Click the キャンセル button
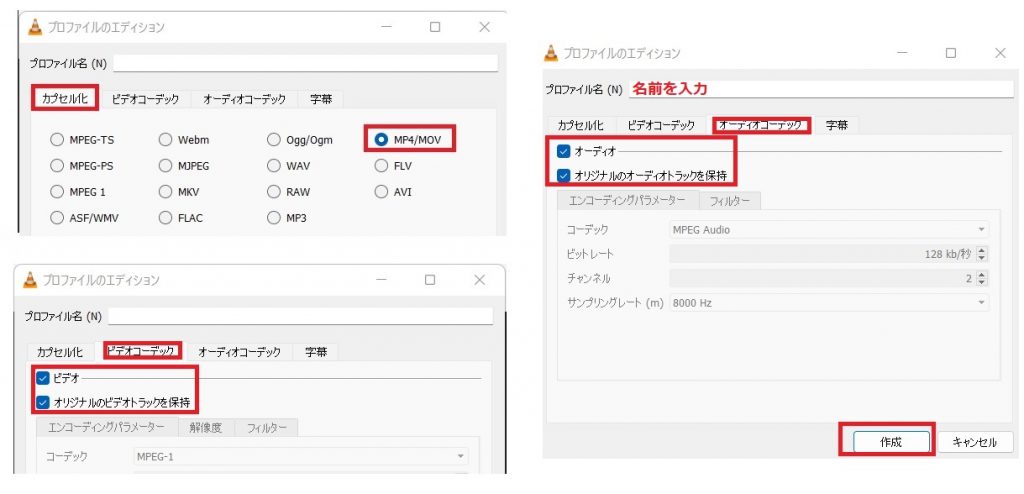1024x494 pixels. [x=975, y=442]
